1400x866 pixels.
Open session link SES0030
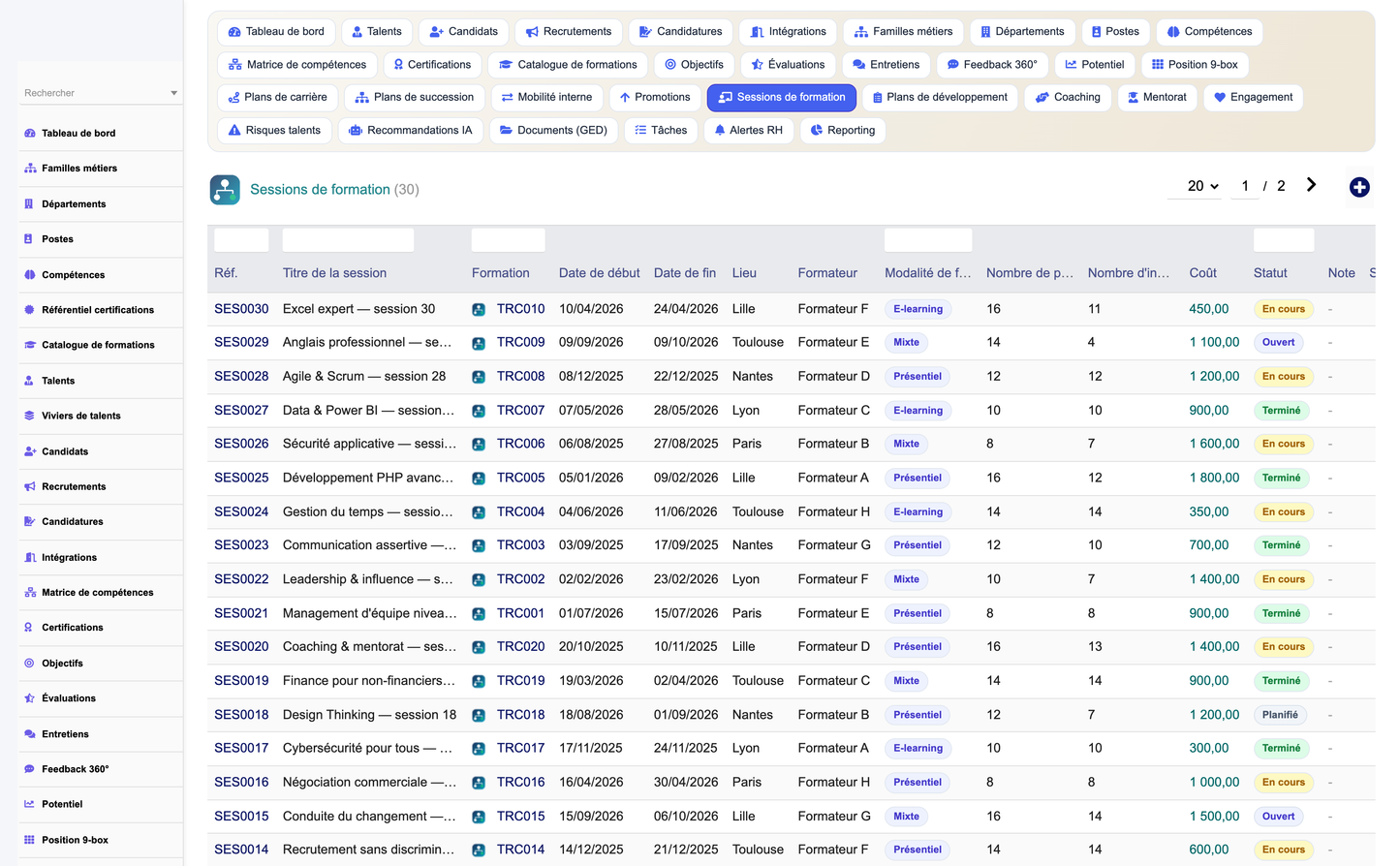(x=241, y=309)
